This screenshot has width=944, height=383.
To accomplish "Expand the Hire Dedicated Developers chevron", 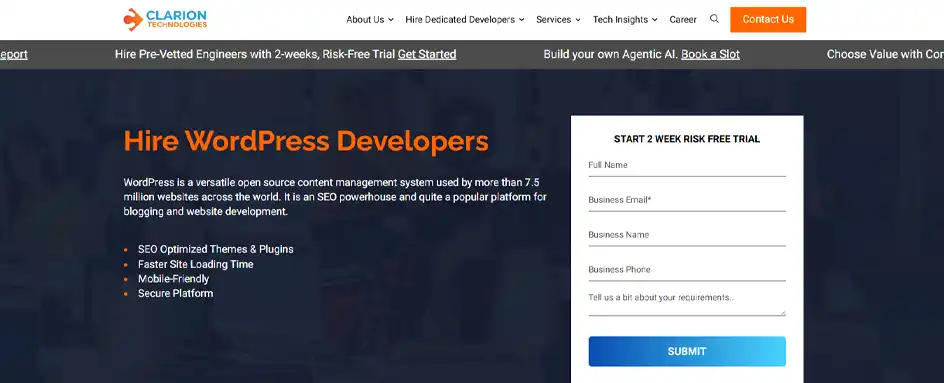I will tap(521, 20).
